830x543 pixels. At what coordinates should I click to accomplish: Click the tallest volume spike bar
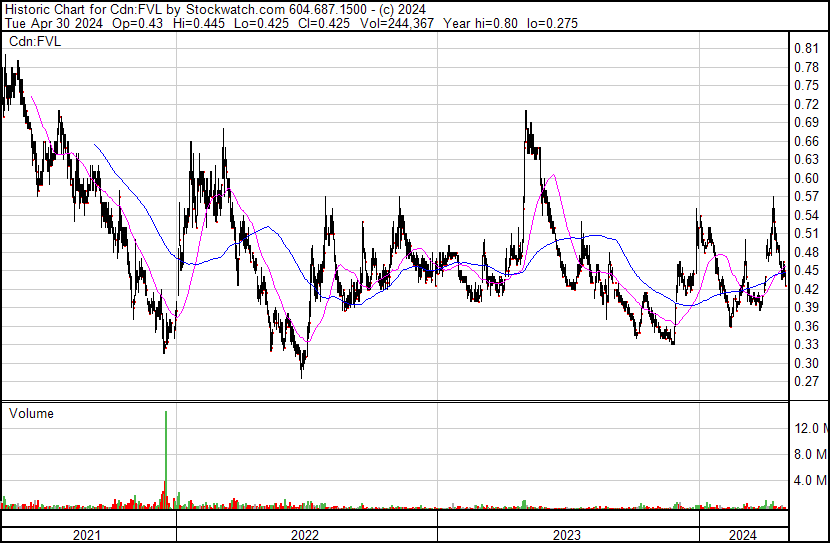point(165,450)
